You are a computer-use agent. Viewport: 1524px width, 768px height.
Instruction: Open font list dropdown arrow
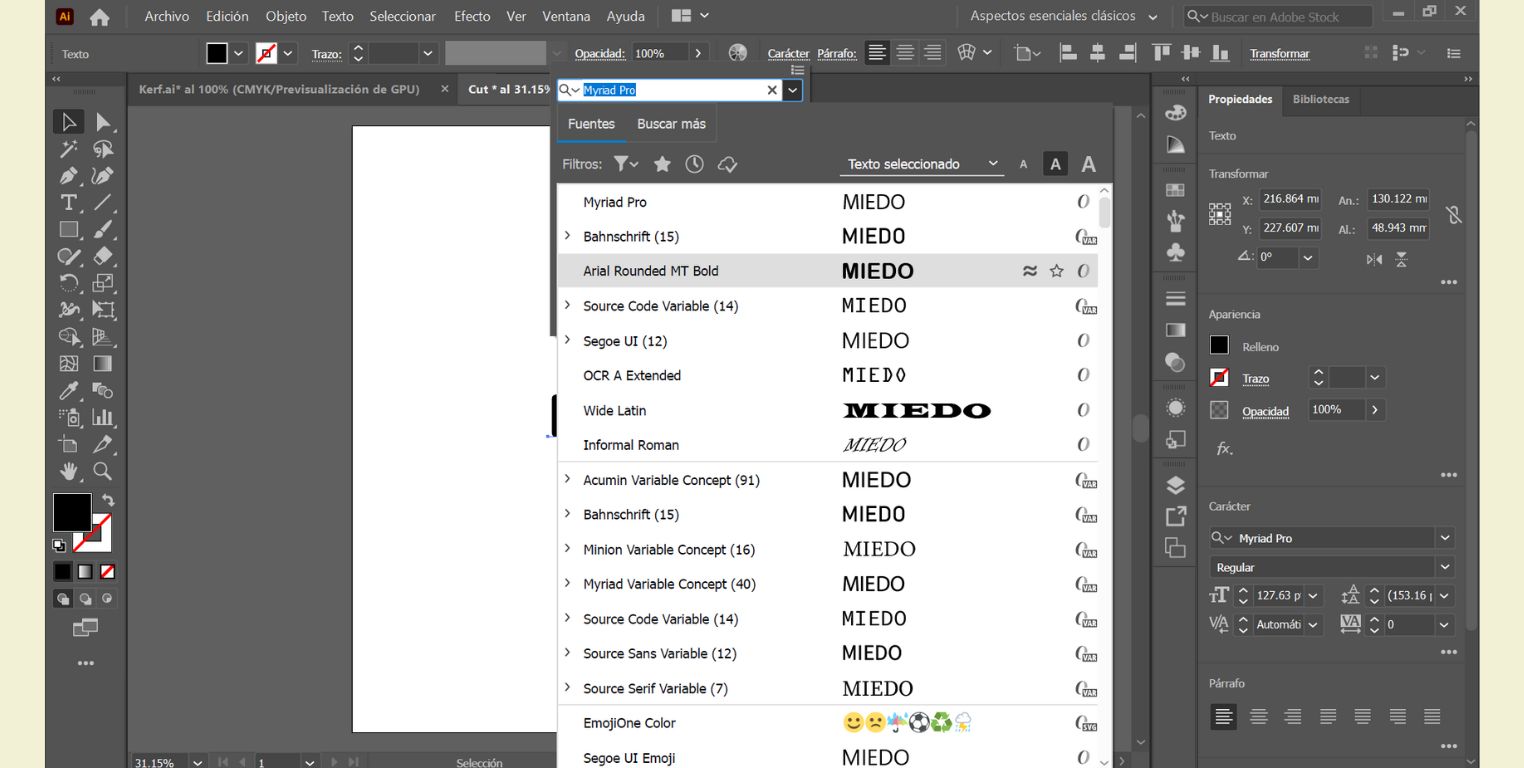(x=793, y=90)
